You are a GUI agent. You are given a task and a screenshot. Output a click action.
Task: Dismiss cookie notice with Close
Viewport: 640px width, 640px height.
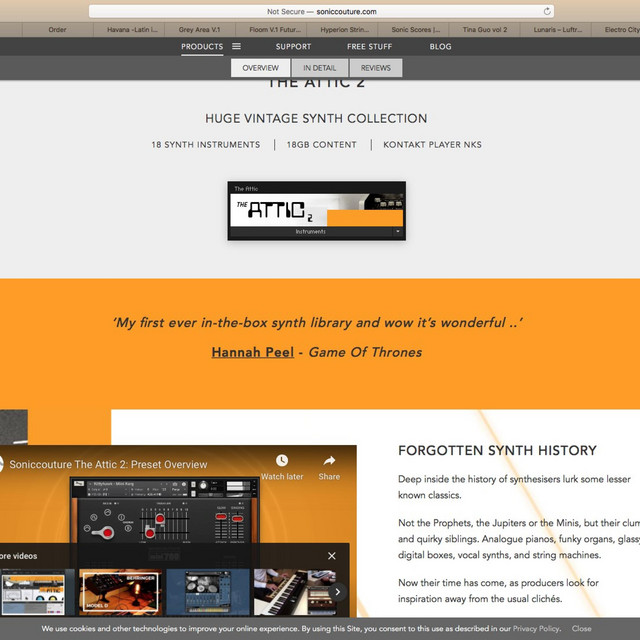point(581,629)
